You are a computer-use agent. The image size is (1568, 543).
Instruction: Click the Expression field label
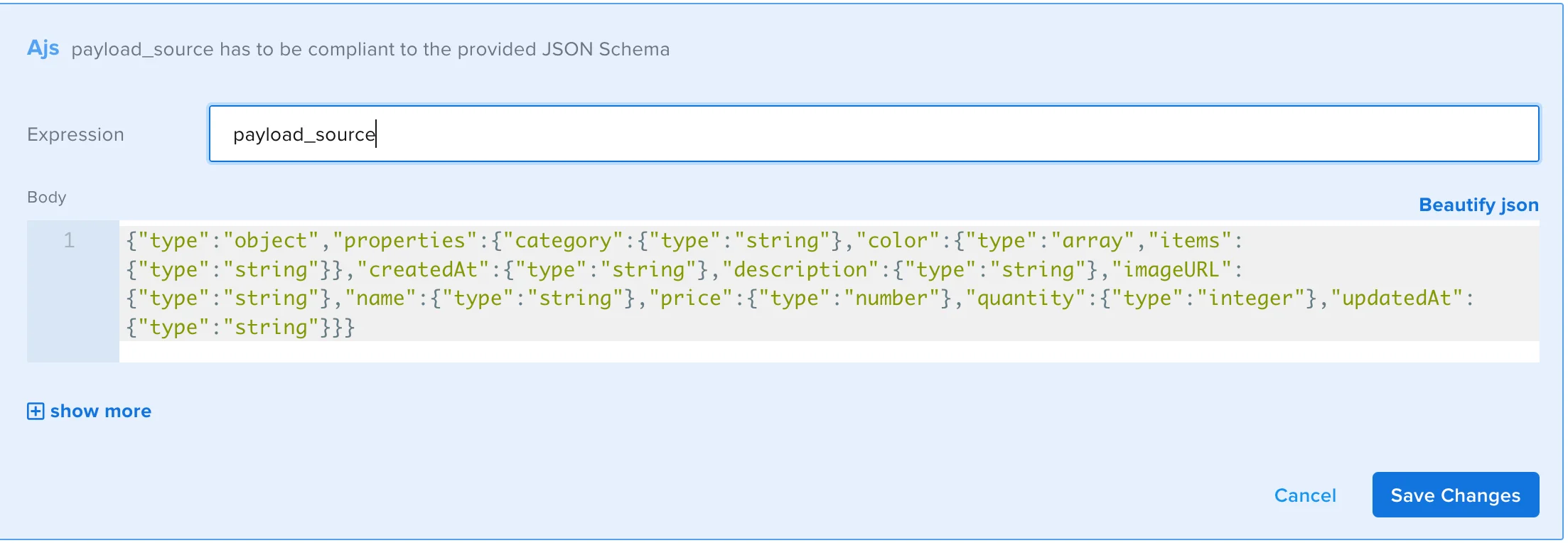click(75, 134)
